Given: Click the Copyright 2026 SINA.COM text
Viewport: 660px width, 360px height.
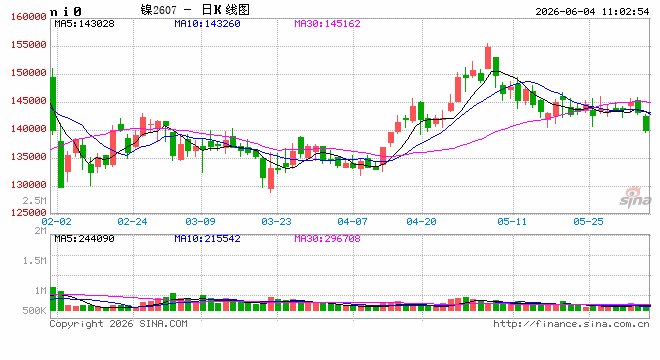Looking at the screenshot, I should tap(119, 324).
